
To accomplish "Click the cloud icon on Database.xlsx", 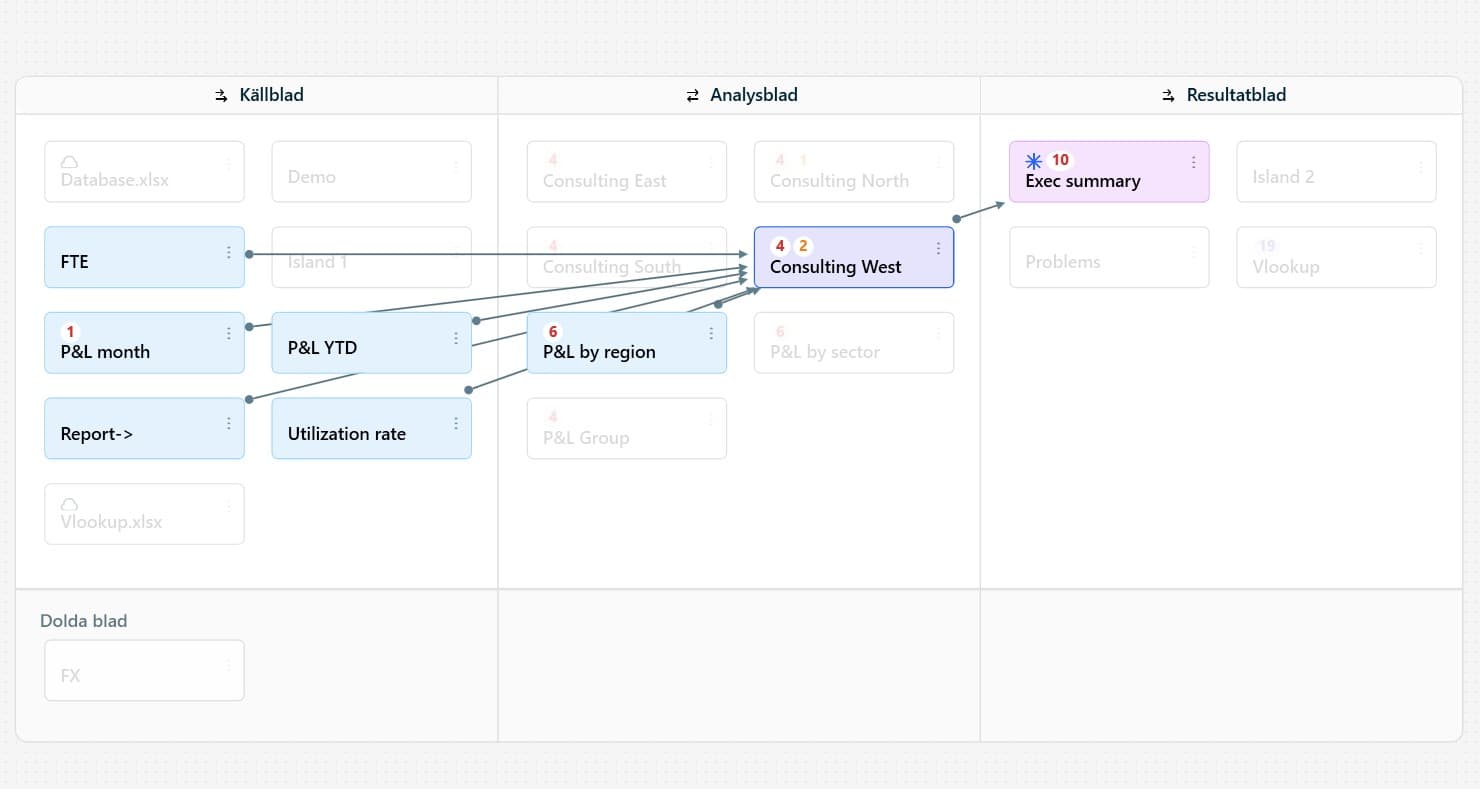I will 70,162.
